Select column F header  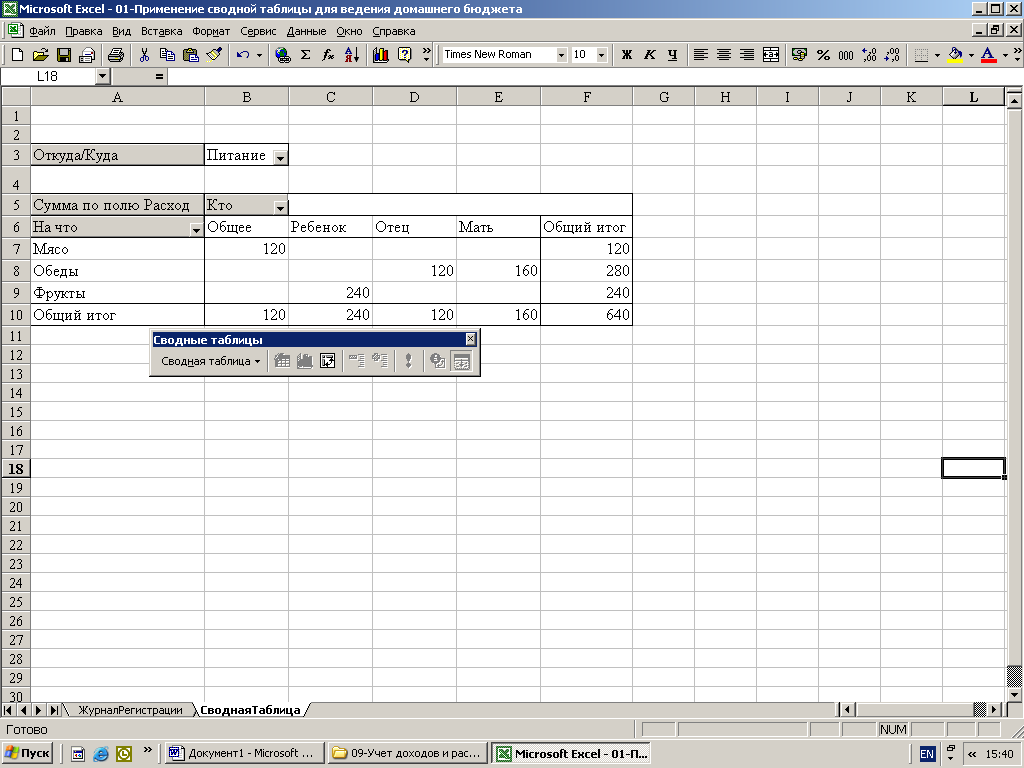coord(586,97)
